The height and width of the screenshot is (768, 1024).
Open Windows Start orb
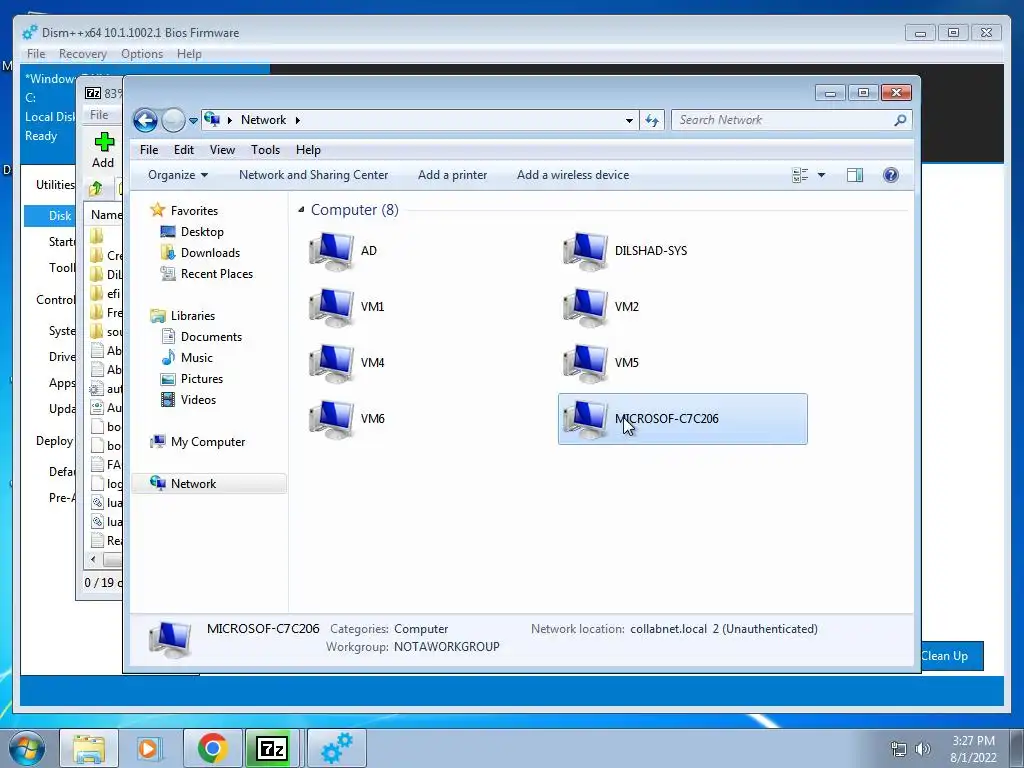[27, 748]
